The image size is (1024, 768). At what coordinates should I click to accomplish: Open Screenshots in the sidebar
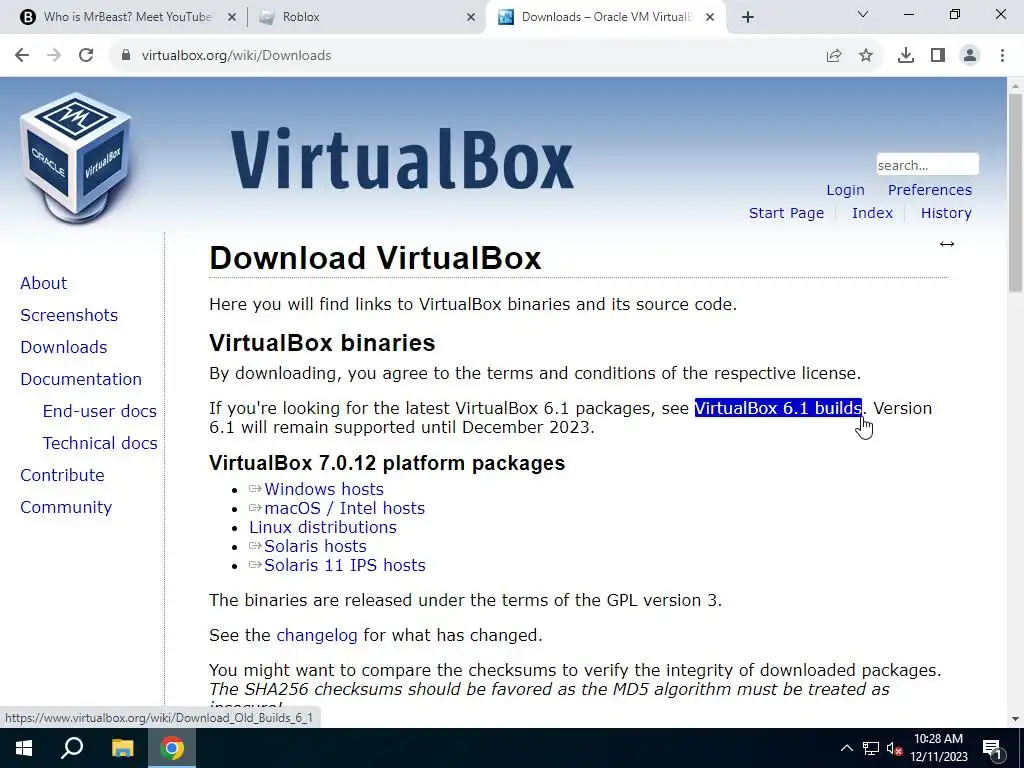pos(69,315)
